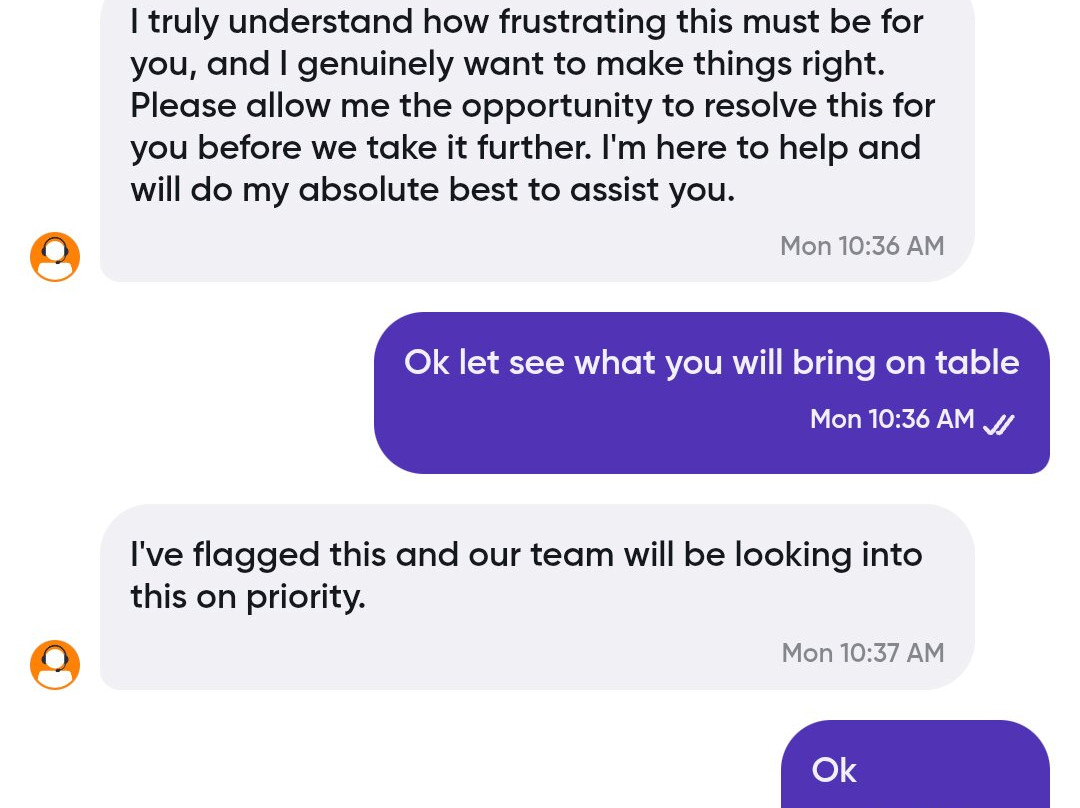1080x808 pixels.
Task: Click the Mon 10:37 AM timestamp
Action: [862, 653]
